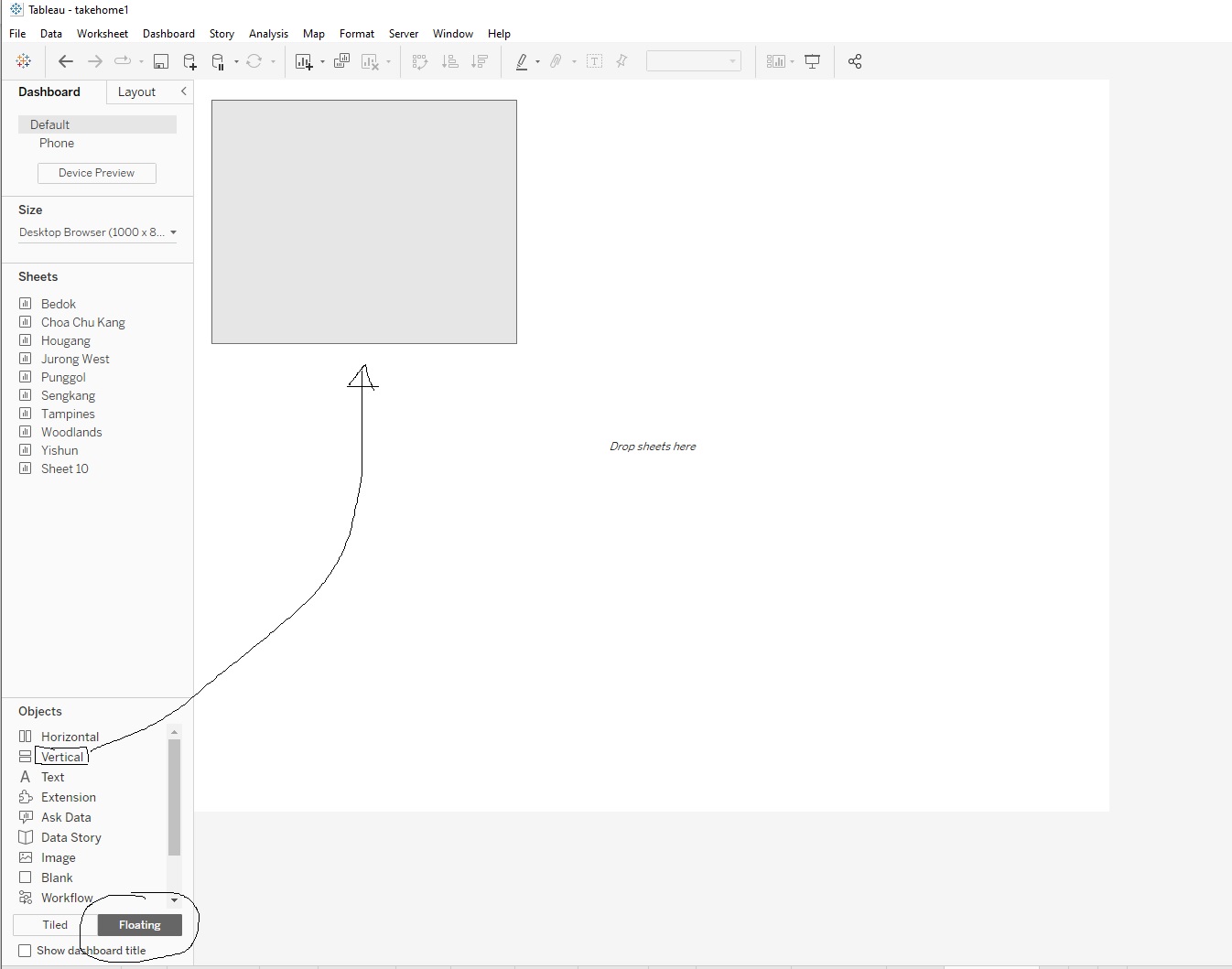Switch to Tiled layout mode
Screen dimensions: 1232x969
coord(55,925)
